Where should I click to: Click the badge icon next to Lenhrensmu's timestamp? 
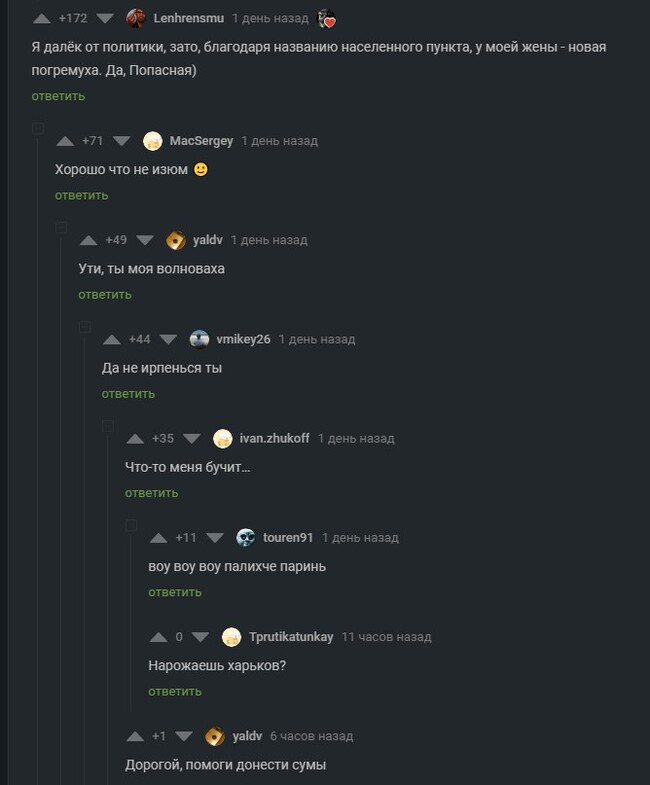point(326,19)
